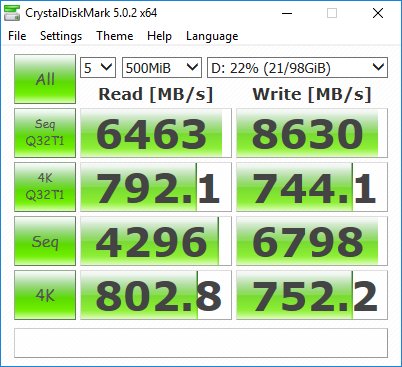Image resolution: width=402 pixels, height=367 pixels.
Task: Open the Help menu
Action: tap(159, 36)
